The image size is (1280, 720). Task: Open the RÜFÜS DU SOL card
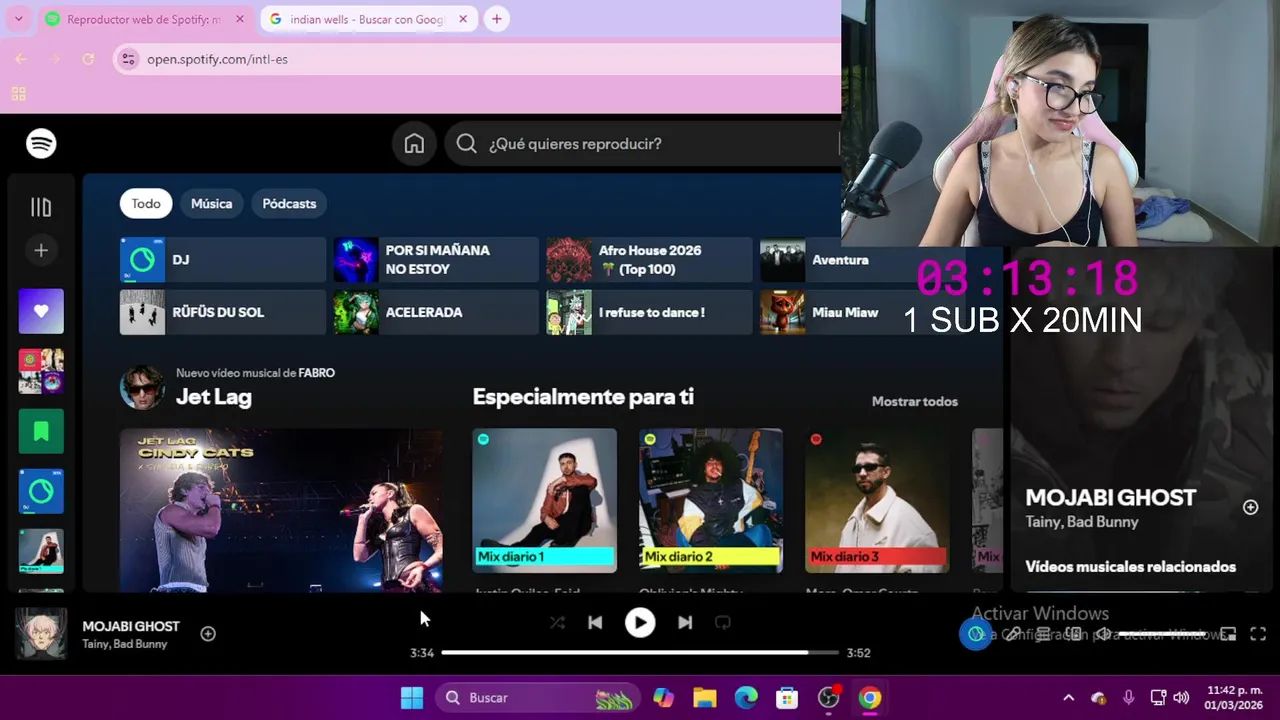click(223, 312)
